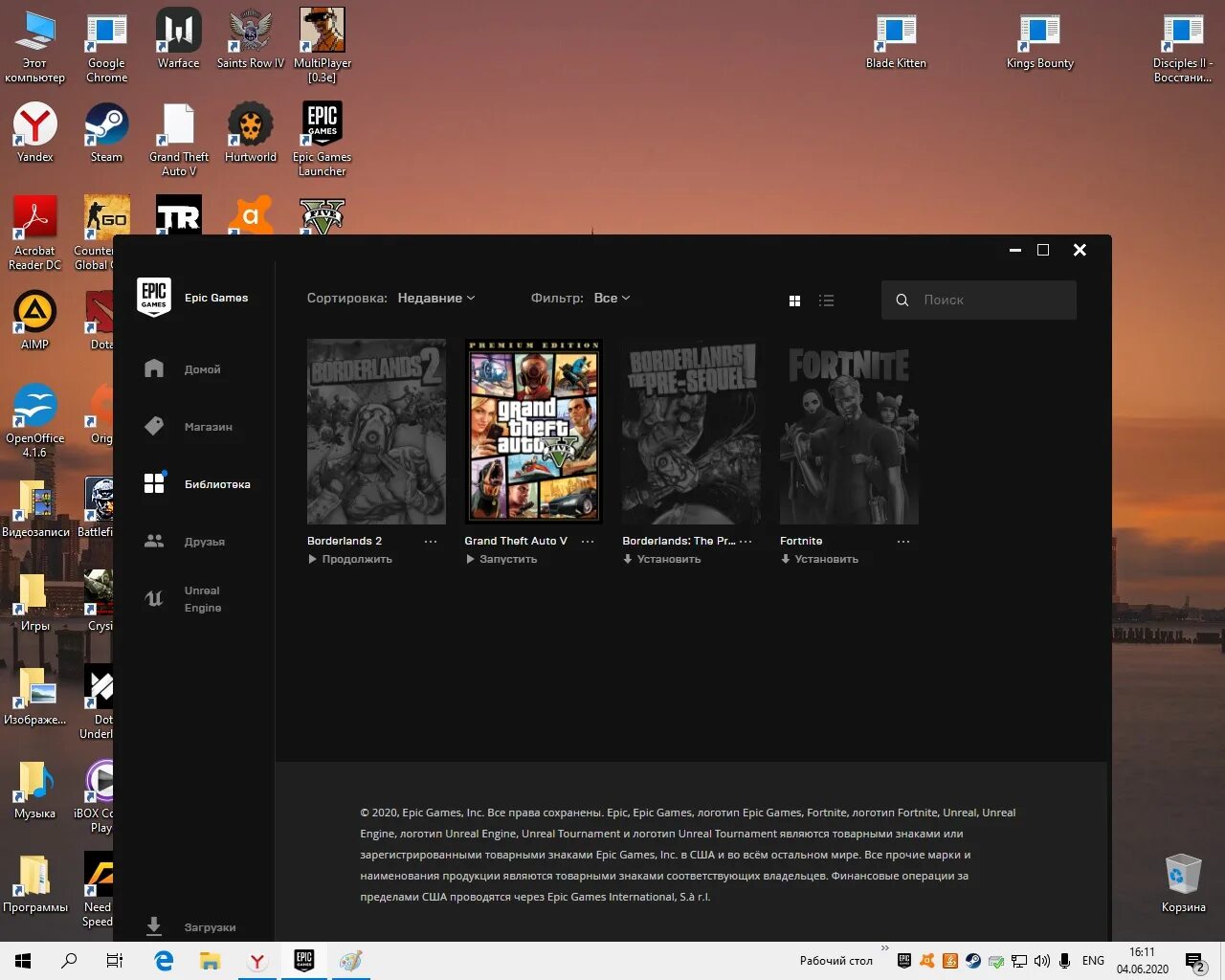Open the Borderlands 2 cover thumbnail

(x=376, y=431)
